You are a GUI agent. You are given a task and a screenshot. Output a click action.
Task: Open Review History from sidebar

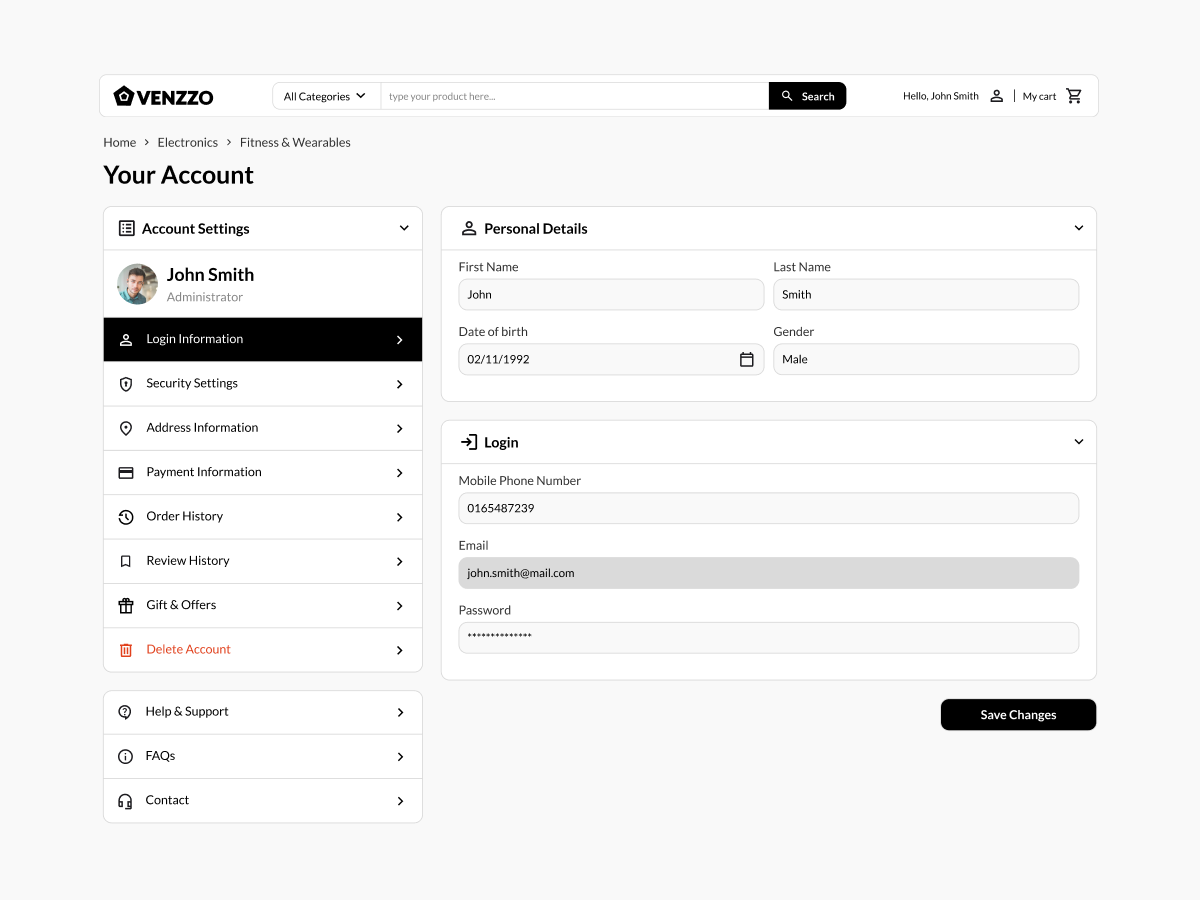coord(262,561)
